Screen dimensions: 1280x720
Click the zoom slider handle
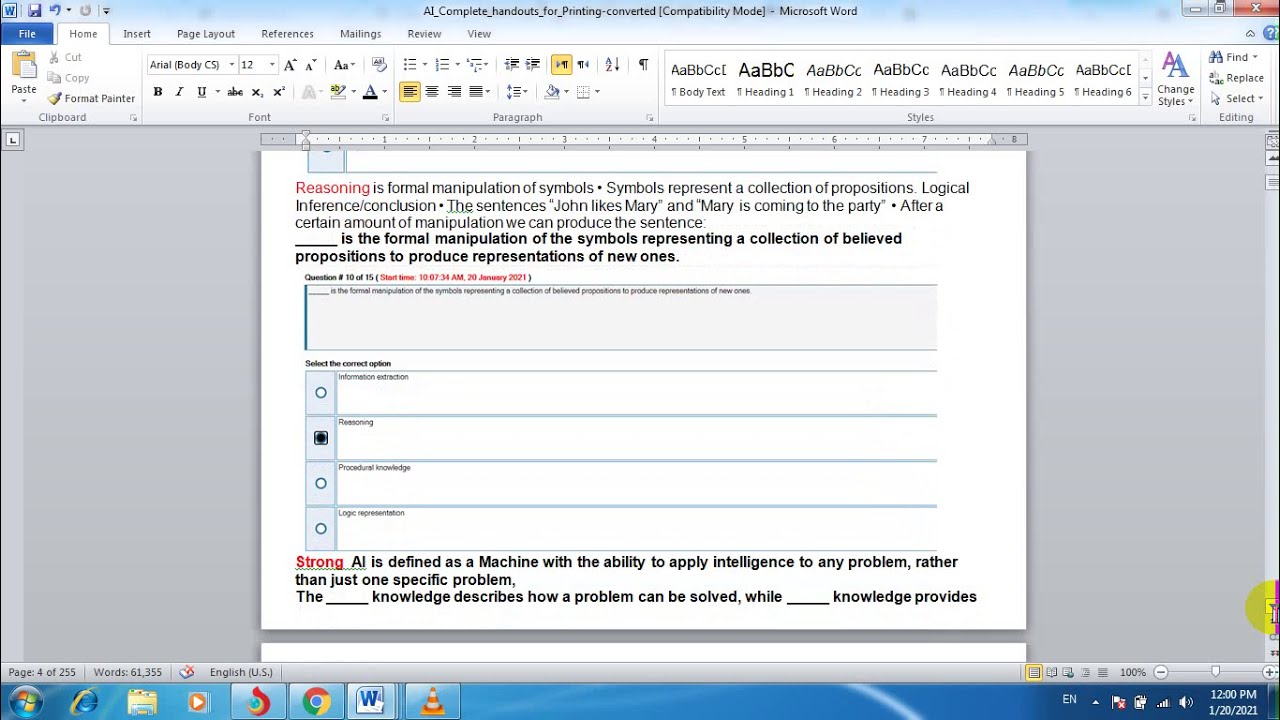point(1215,672)
